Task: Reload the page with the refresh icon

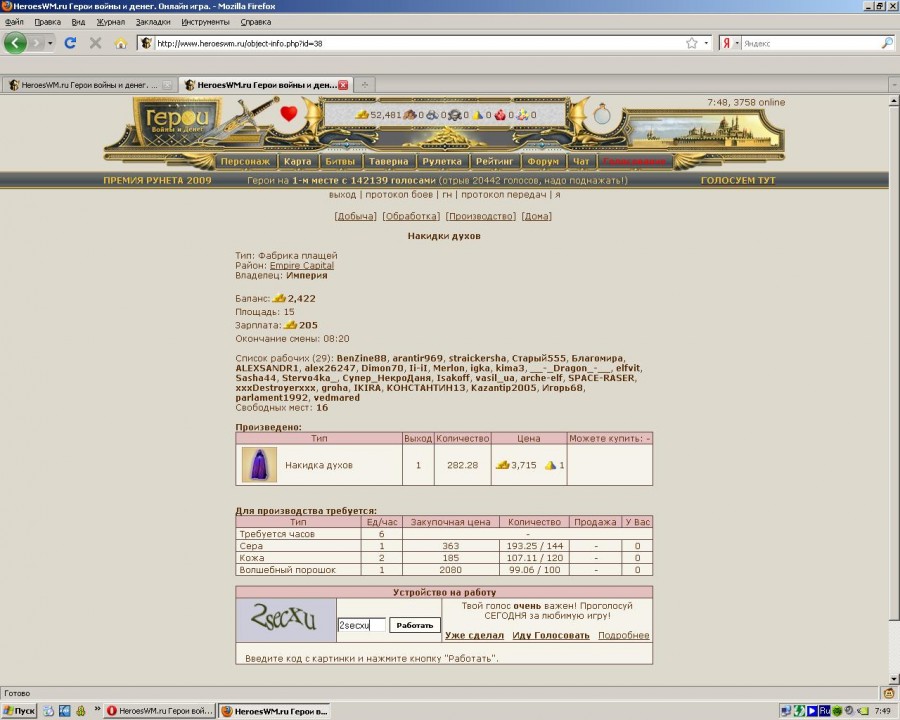Action: tap(70, 43)
